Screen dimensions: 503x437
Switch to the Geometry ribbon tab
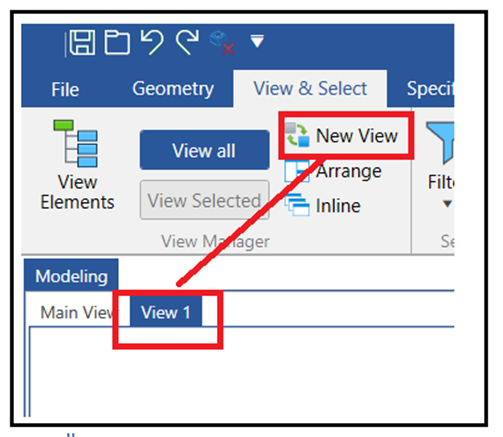click(x=173, y=89)
